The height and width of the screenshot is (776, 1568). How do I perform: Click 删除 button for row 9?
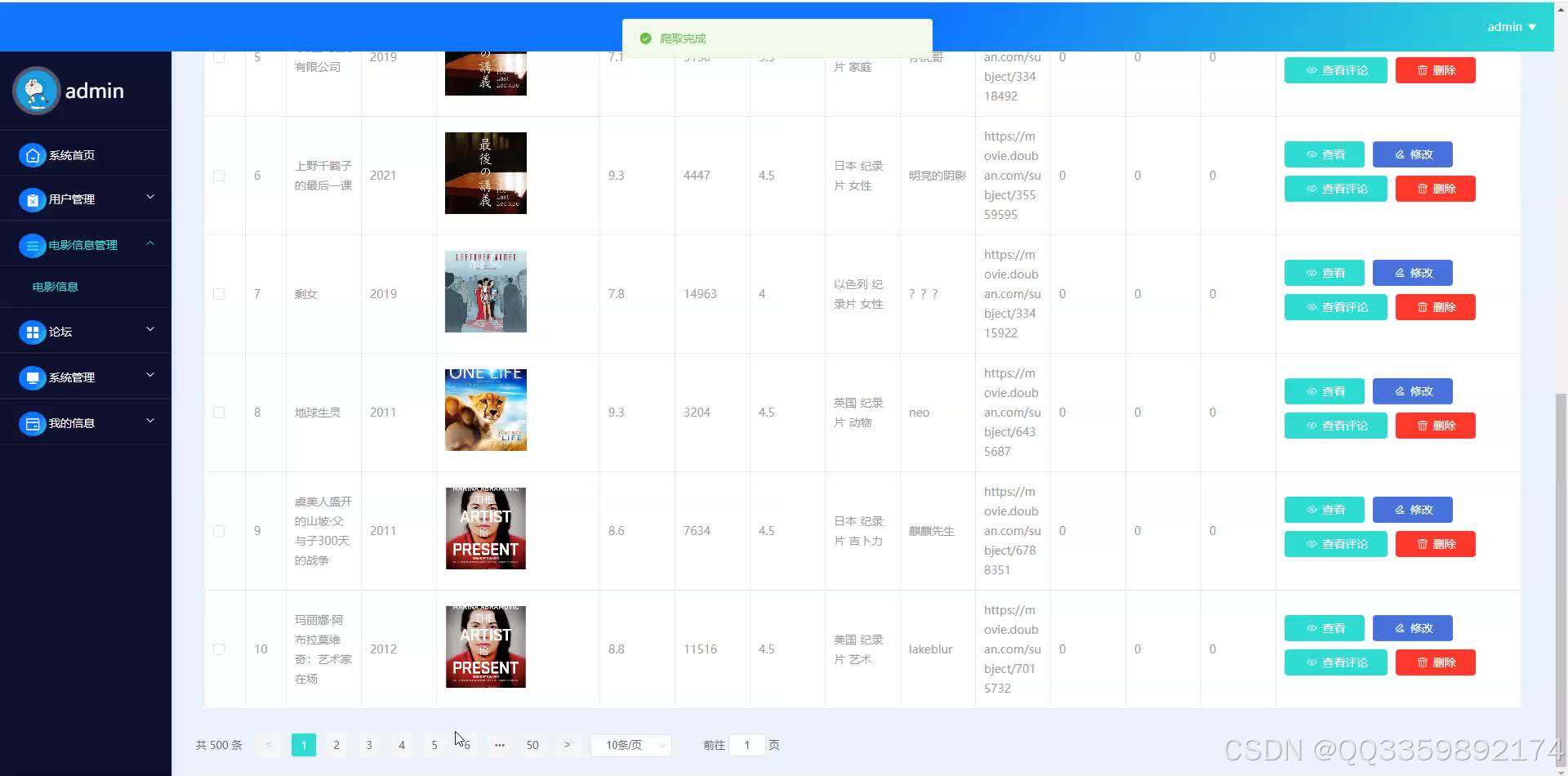click(x=1436, y=544)
